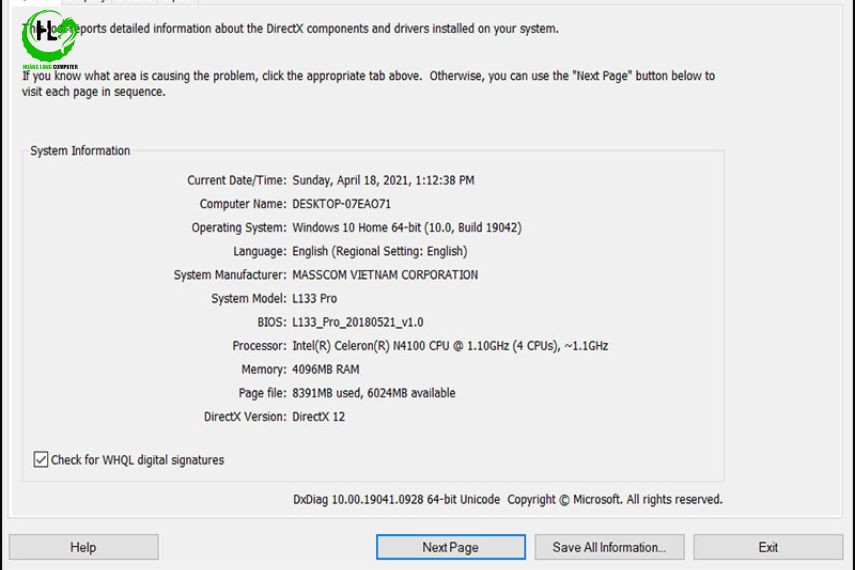Select computer name DESKTOP-07EAO71 text
The image size is (855, 570).
(x=341, y=204)
